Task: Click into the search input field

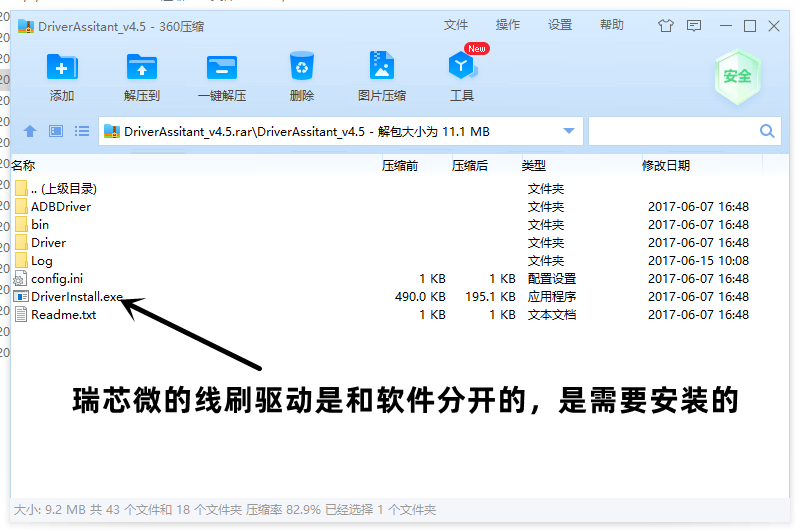Action: pyautogui.click(x=672, y=131)
